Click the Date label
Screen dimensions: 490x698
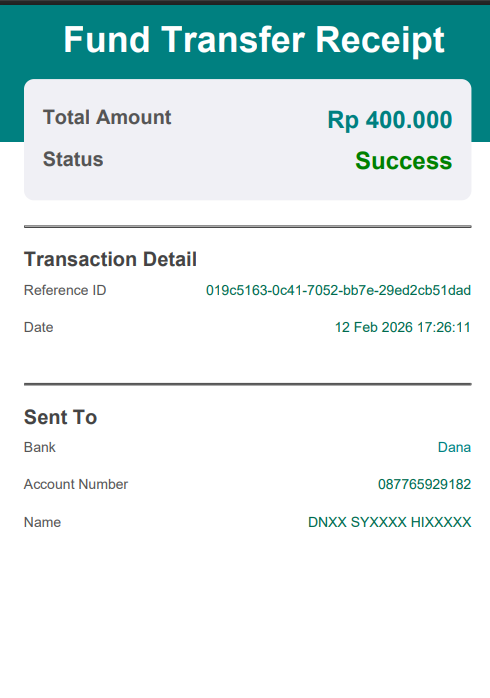point(39,328)
